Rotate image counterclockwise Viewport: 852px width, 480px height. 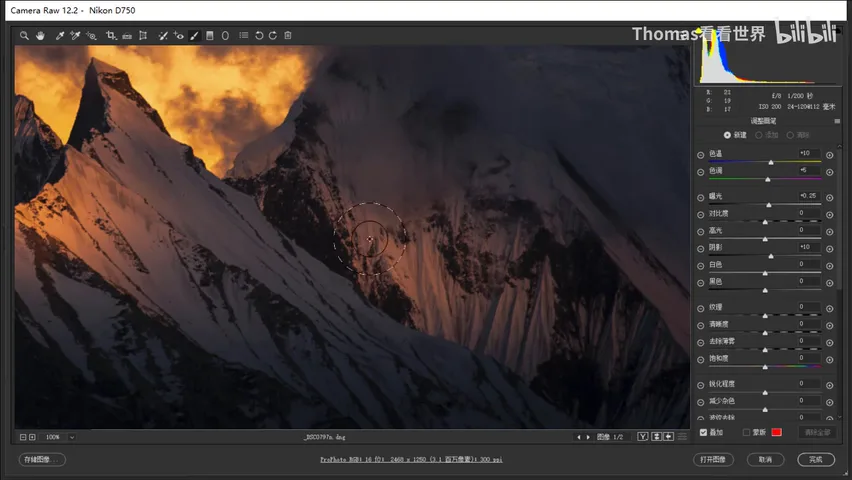259,35
